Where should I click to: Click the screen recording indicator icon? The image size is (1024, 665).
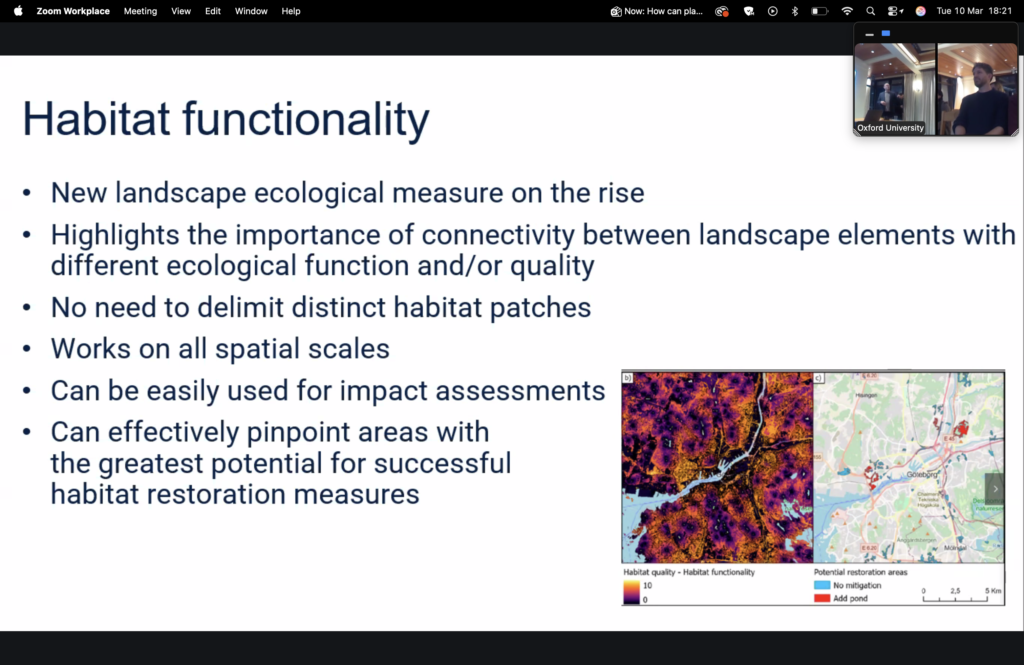click(722, 11)
